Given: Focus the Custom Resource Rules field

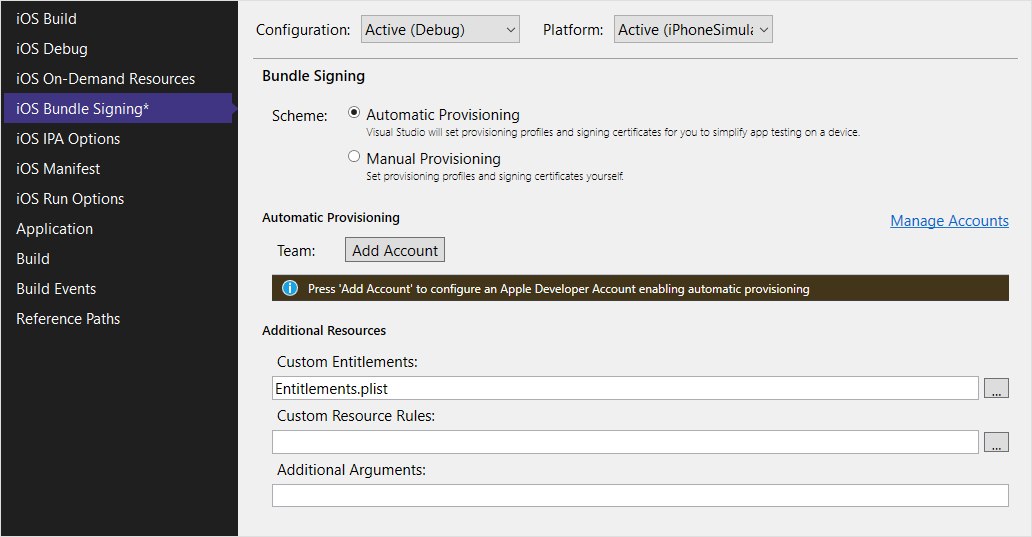Looking at the screenshot, I should pos(625,442).
